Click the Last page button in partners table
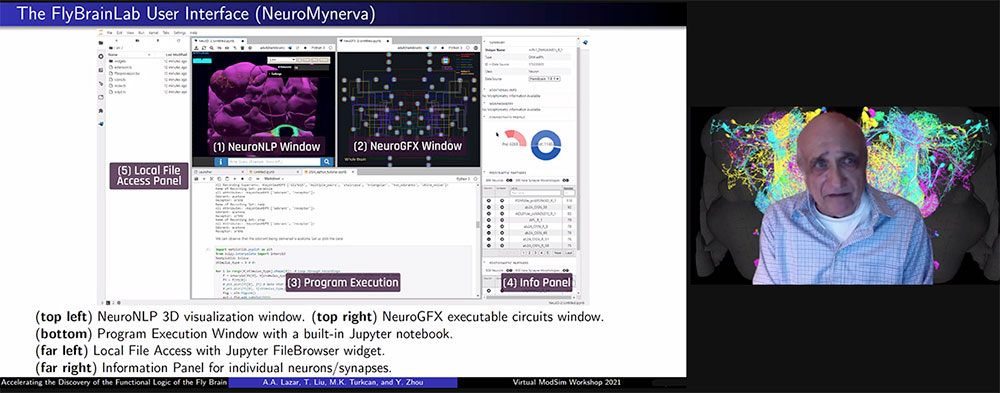The width and height of the screenshot is (1000, 393). 569,253
